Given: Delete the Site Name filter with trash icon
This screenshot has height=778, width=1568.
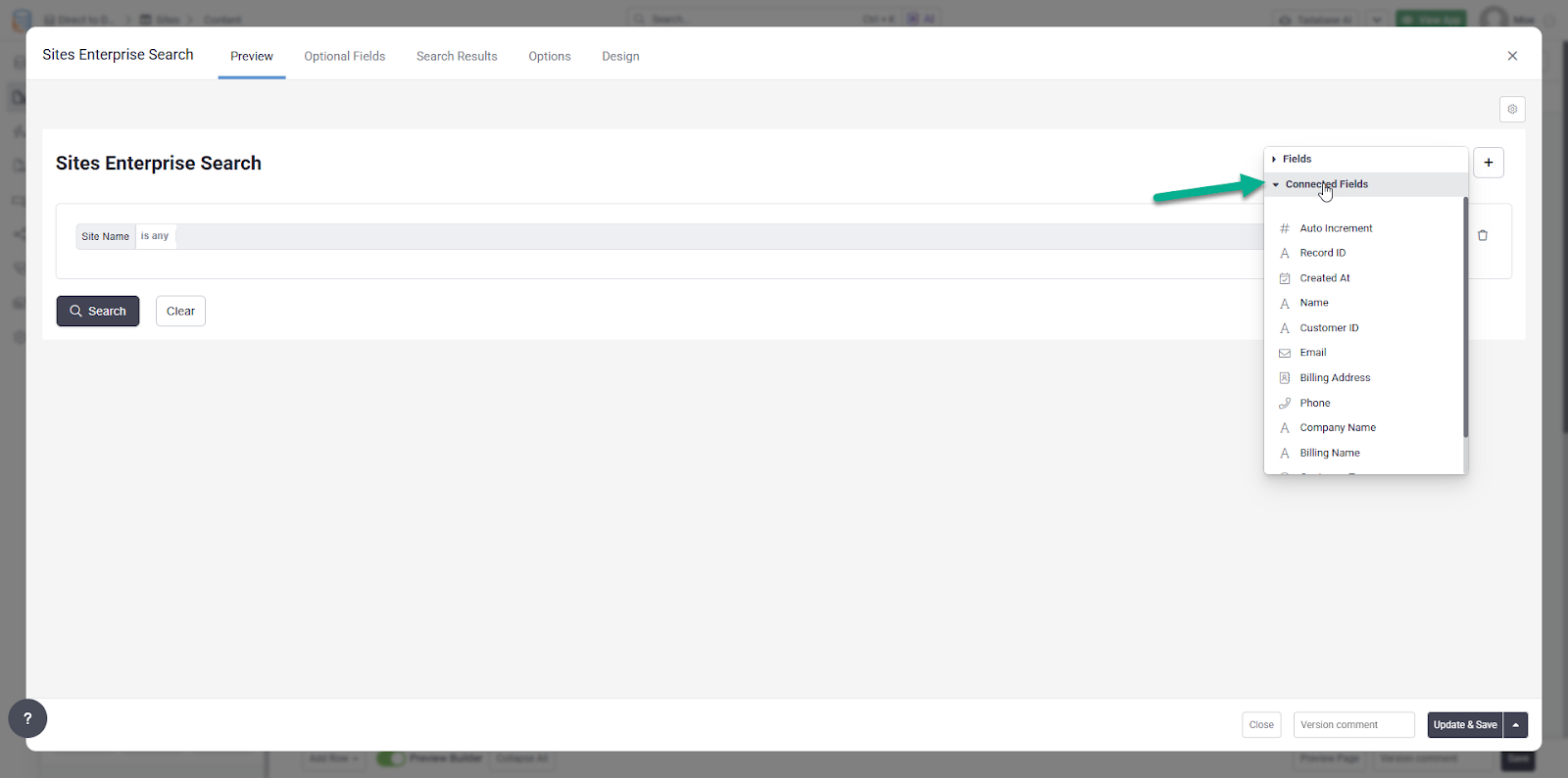Looking at the screenshot, I should pos(1482,235).
